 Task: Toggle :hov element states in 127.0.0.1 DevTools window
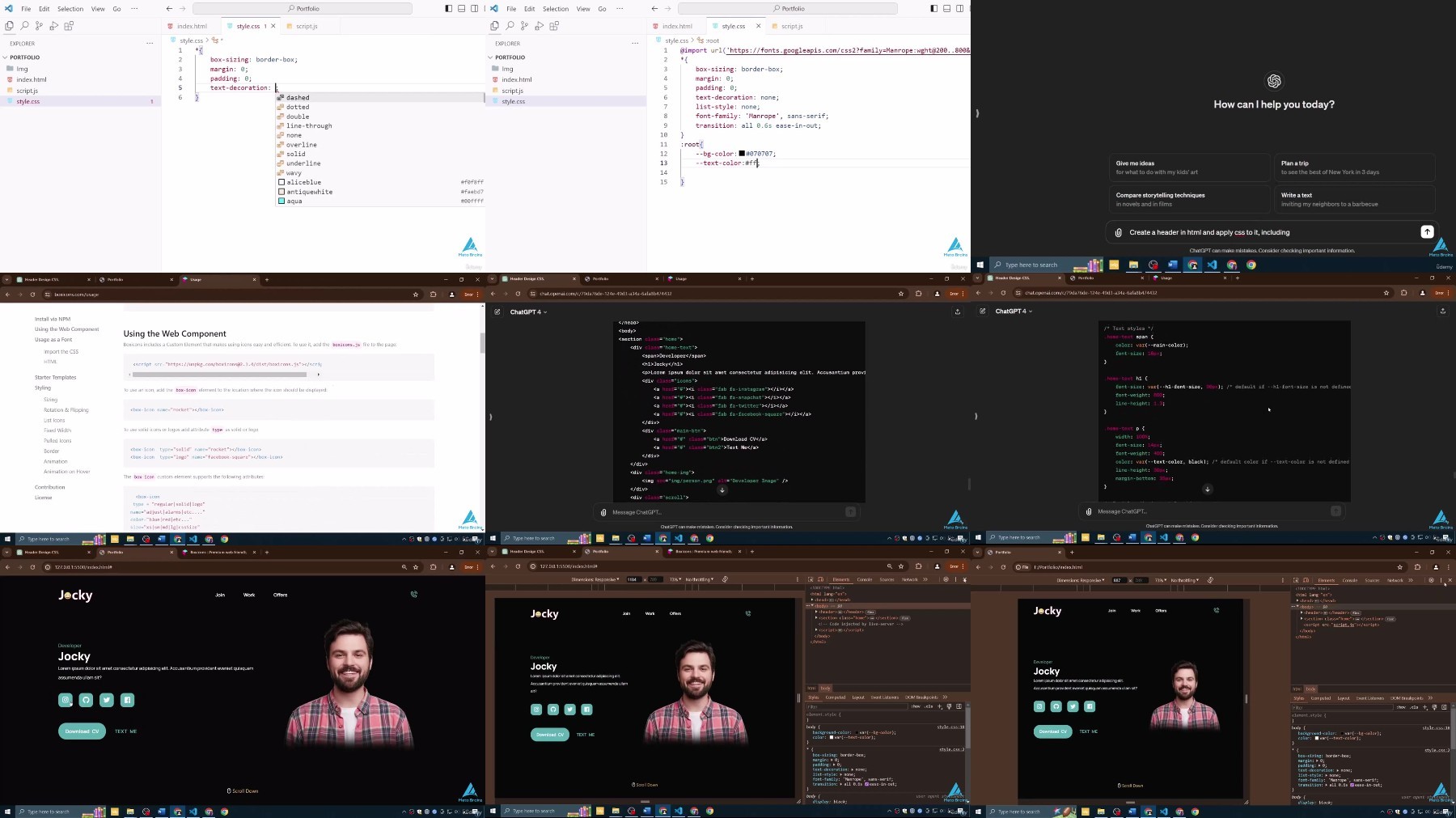coord(916,706)
